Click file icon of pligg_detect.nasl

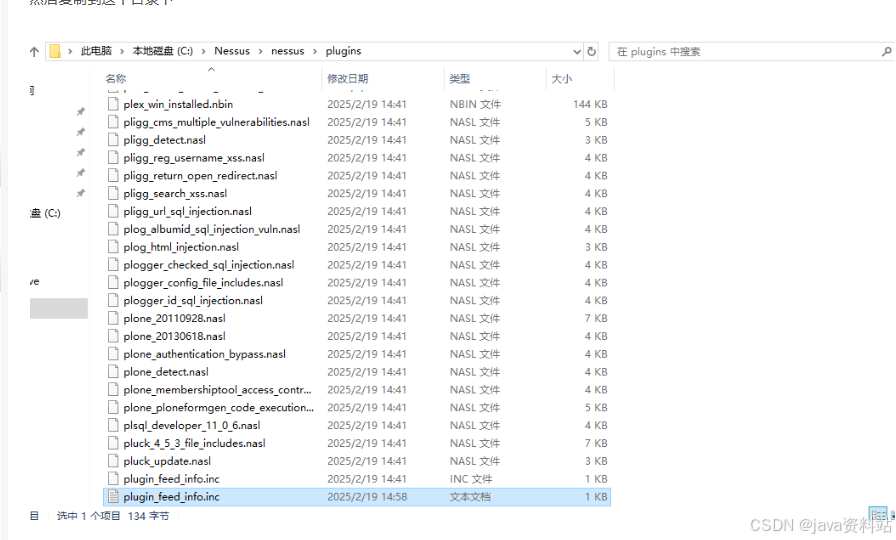113,140
